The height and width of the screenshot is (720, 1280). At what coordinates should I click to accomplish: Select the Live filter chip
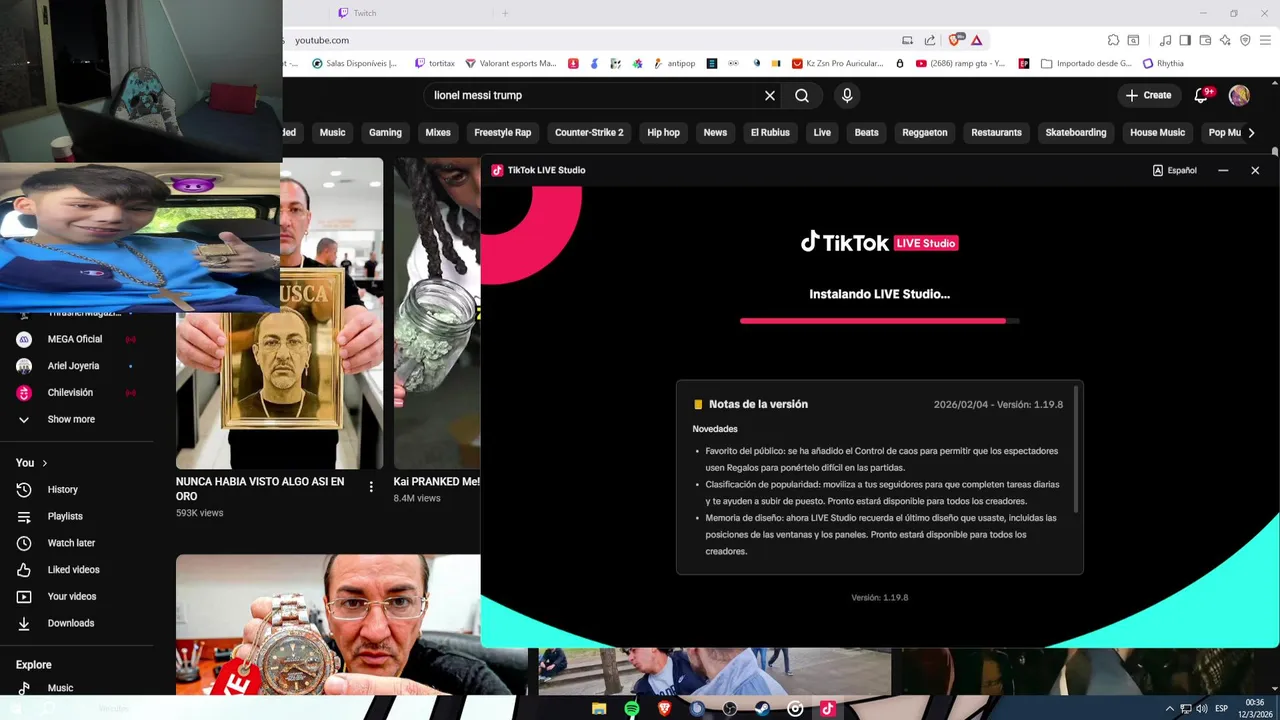point(822,132)
